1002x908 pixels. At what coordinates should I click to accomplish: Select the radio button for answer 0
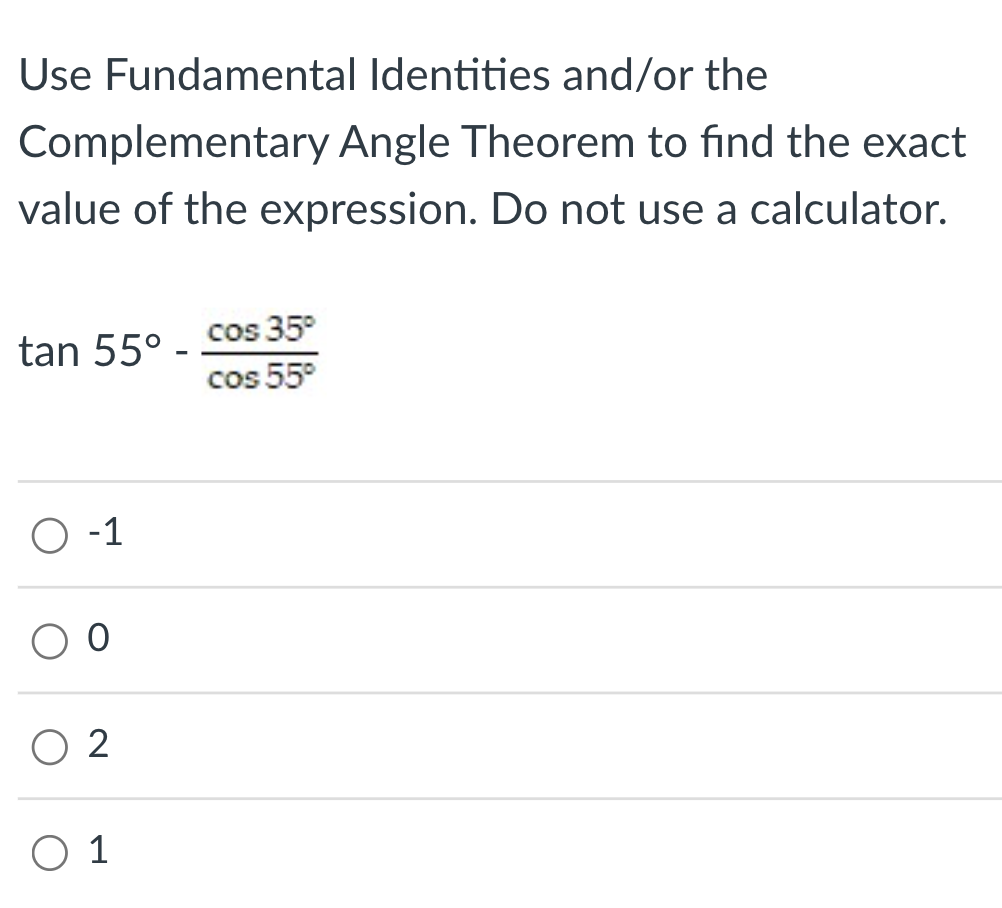(x=48, y=642)
